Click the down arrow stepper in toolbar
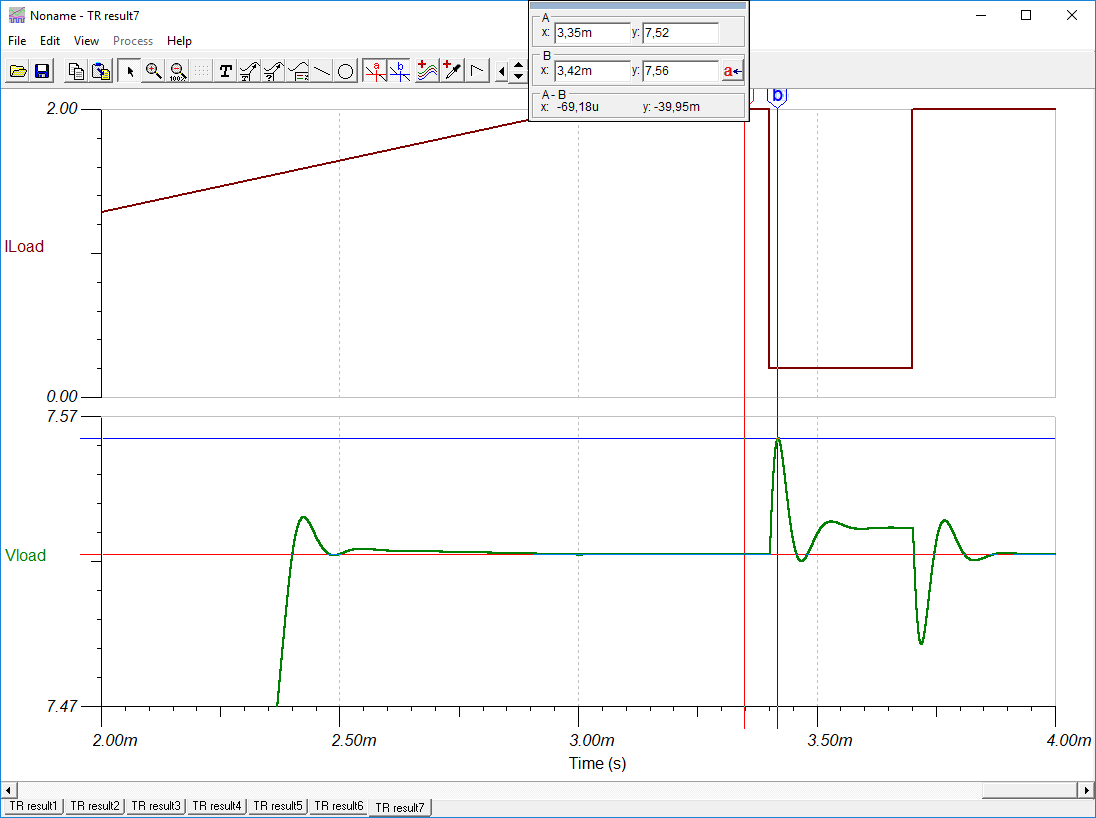The width and height of the screenshot is (1096, 818). tap(519, 76)
